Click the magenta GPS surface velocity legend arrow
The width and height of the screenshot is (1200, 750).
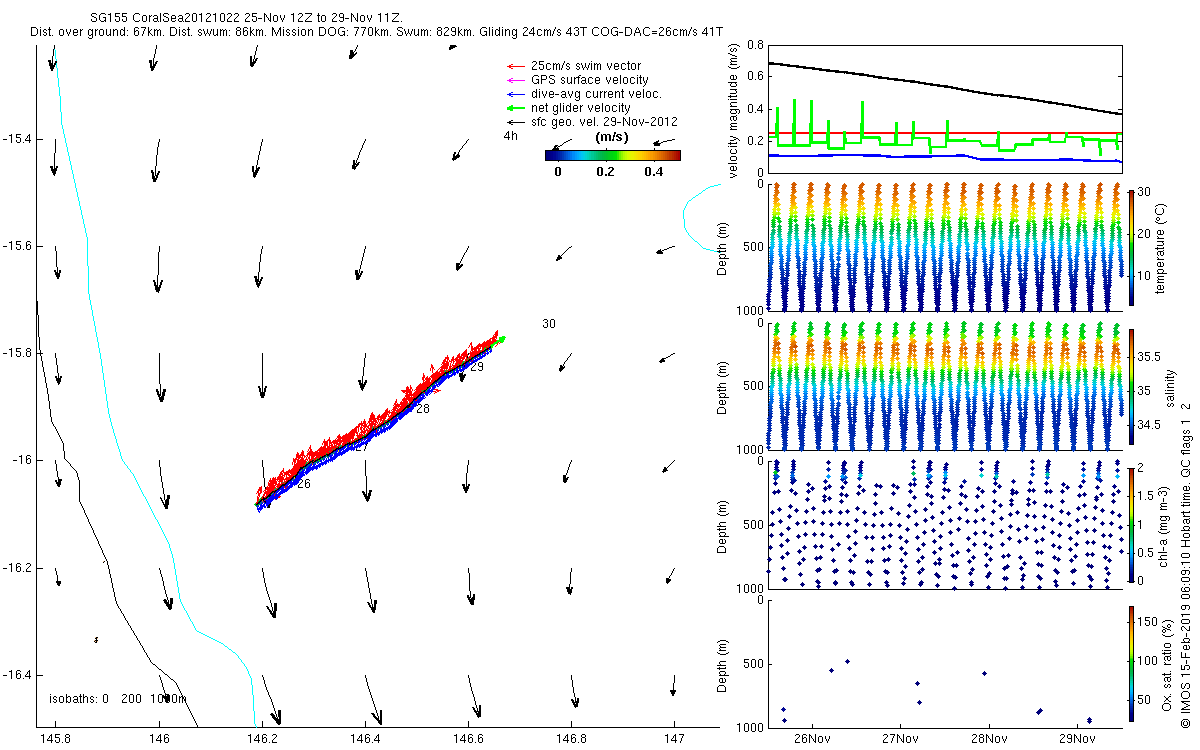coord(516,80)
